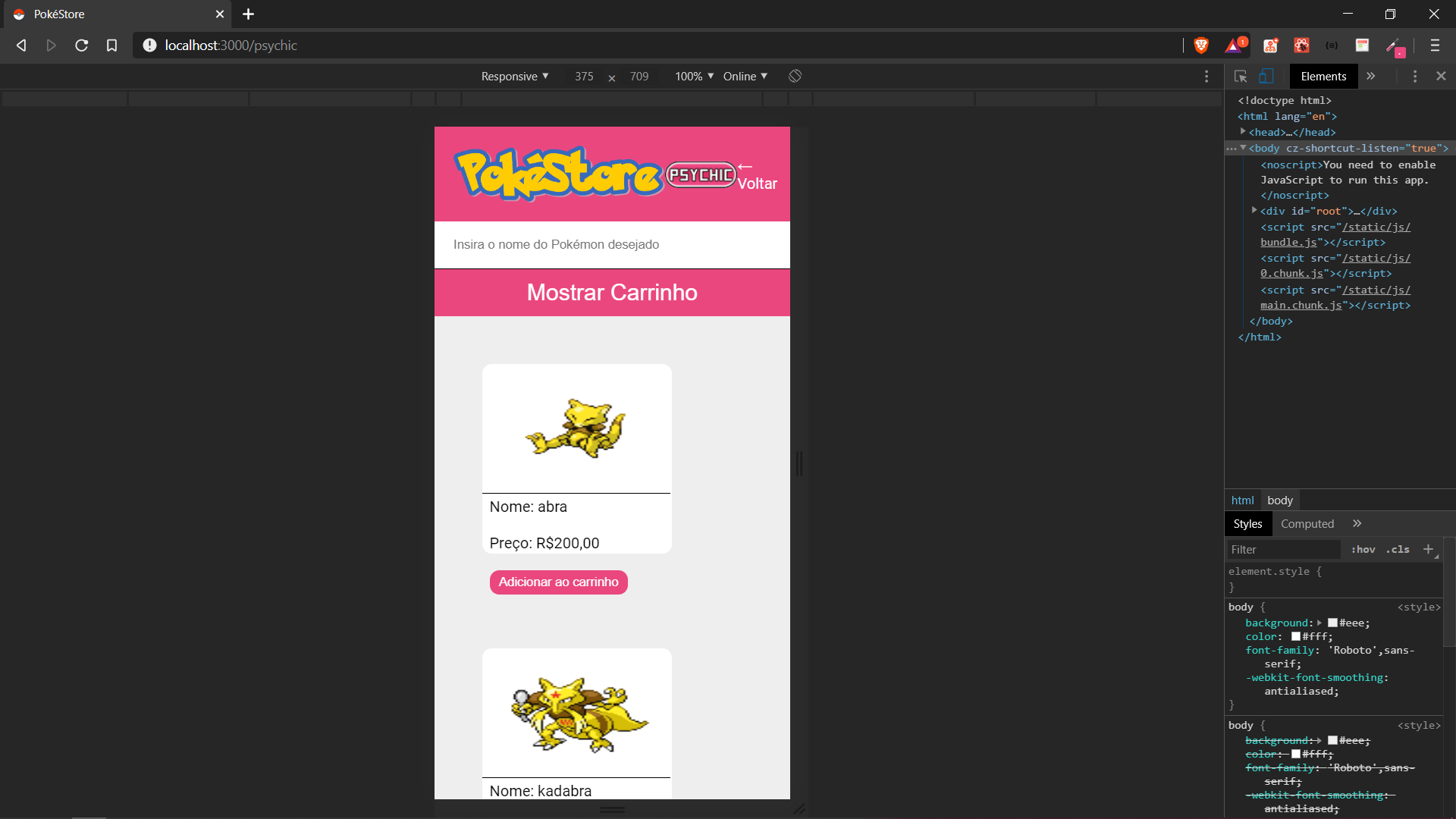
Task: Activate the inspect element picker icon
Action: 1241,76
